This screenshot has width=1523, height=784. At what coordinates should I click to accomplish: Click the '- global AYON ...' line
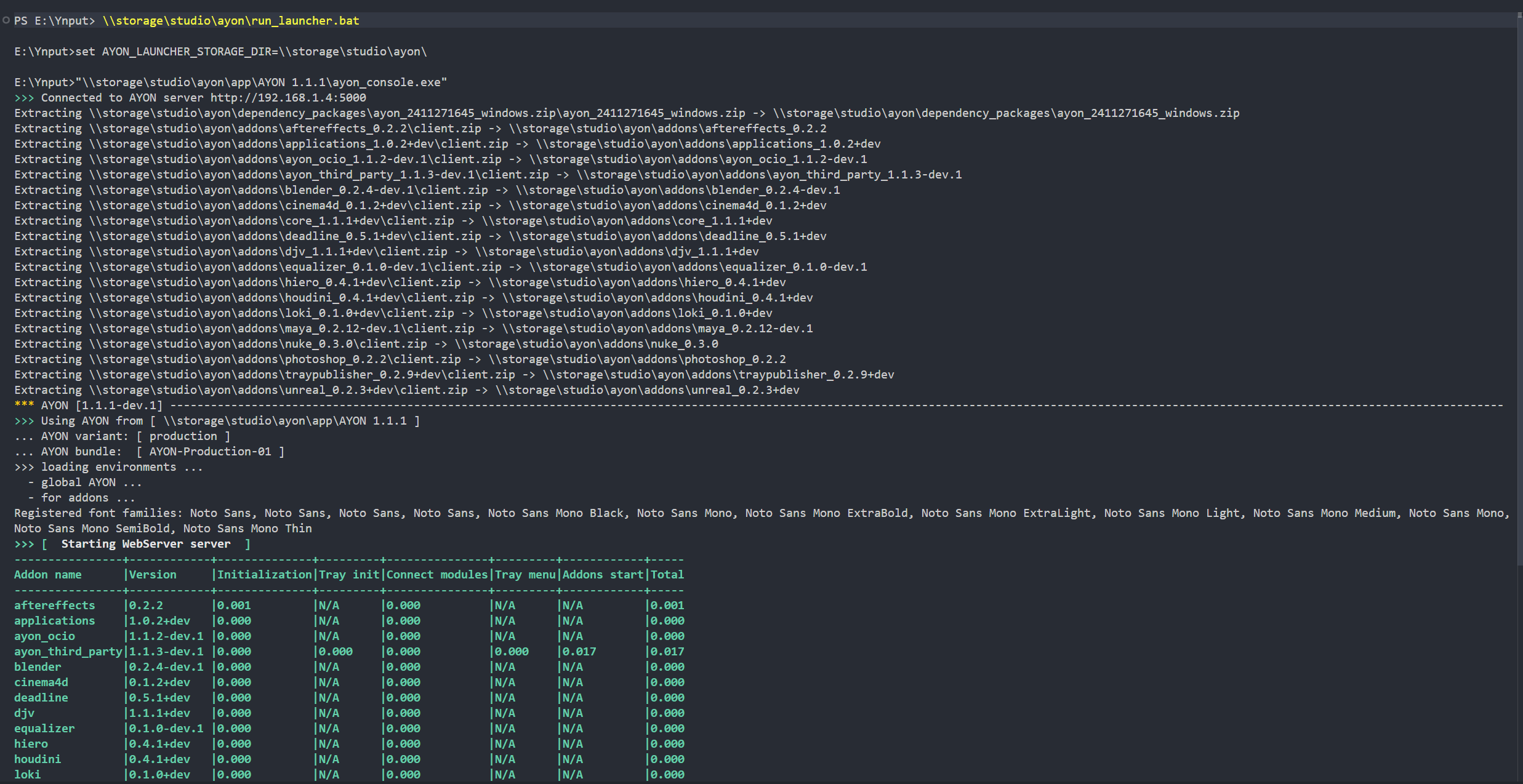coord(85,482)
